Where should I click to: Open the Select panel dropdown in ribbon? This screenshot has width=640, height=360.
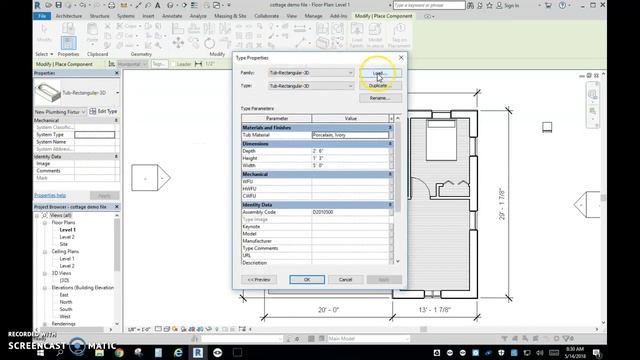(44, 54)
